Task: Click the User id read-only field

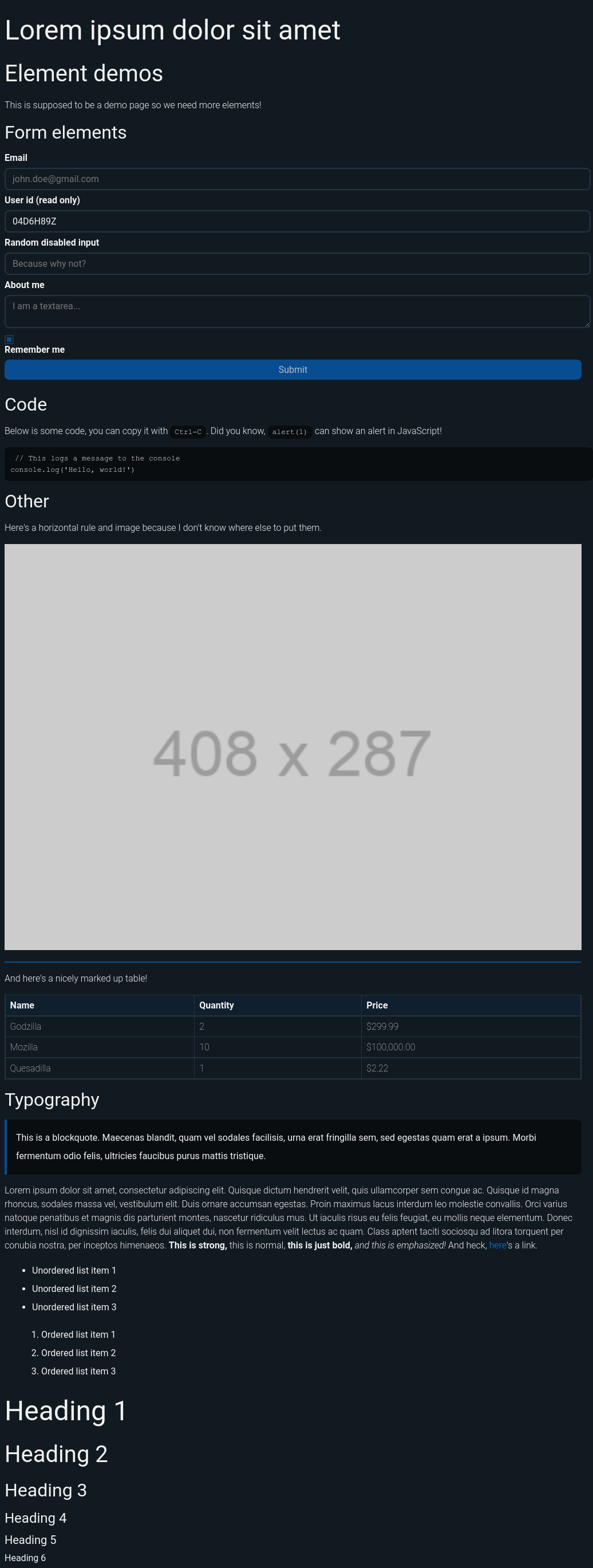Action: [297, 221]
